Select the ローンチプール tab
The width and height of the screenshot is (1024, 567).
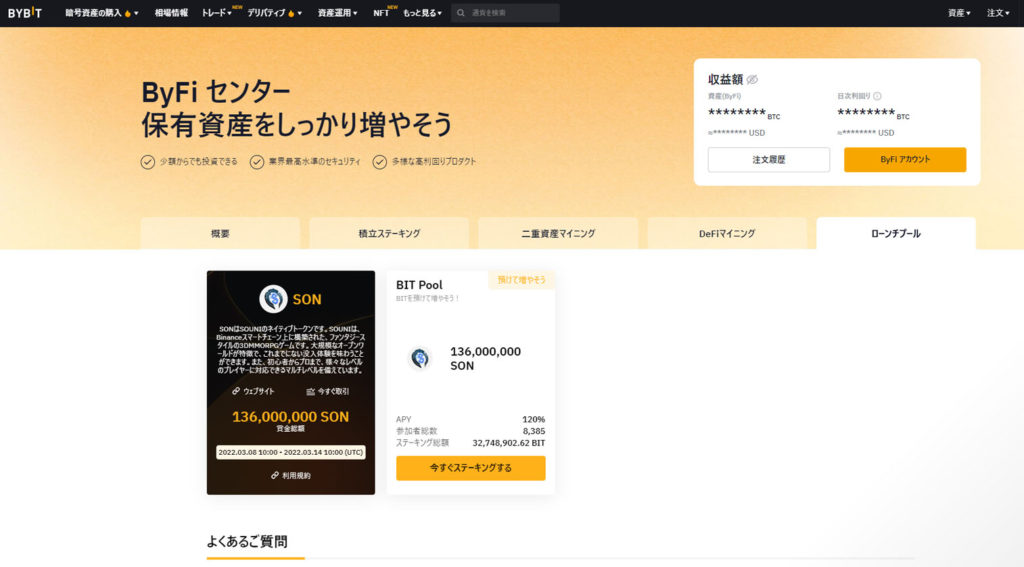[x=896, y=233]
